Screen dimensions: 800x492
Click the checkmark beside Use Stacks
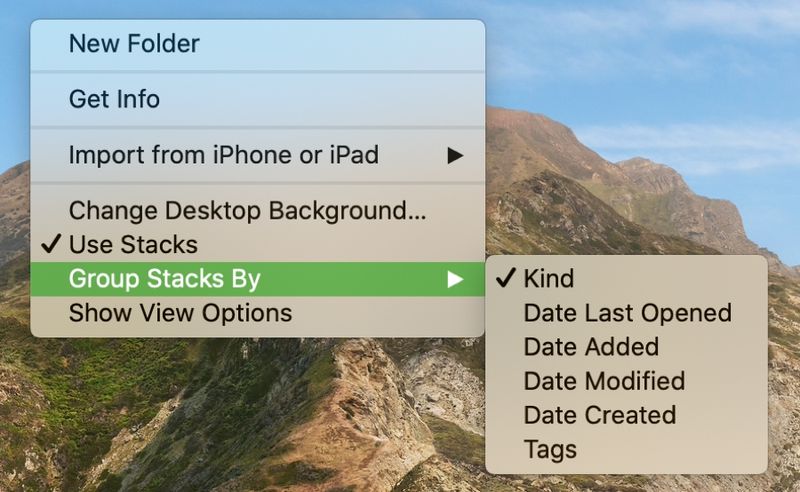[x=51, y=244]
